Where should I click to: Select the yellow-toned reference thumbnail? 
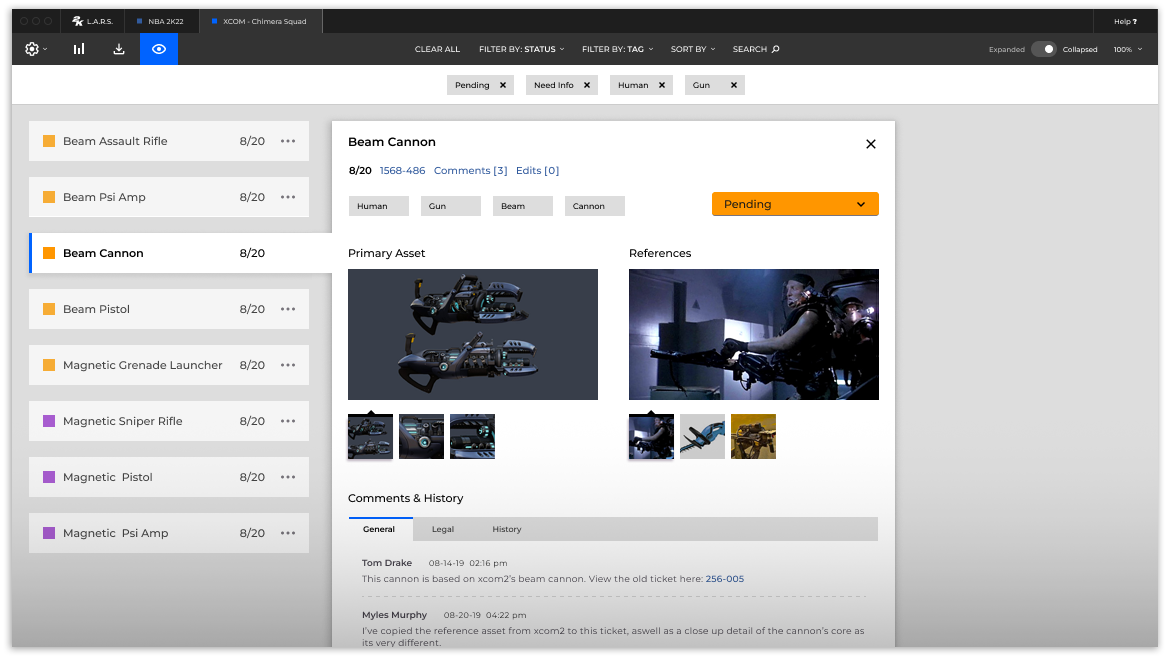pos(753,436)
